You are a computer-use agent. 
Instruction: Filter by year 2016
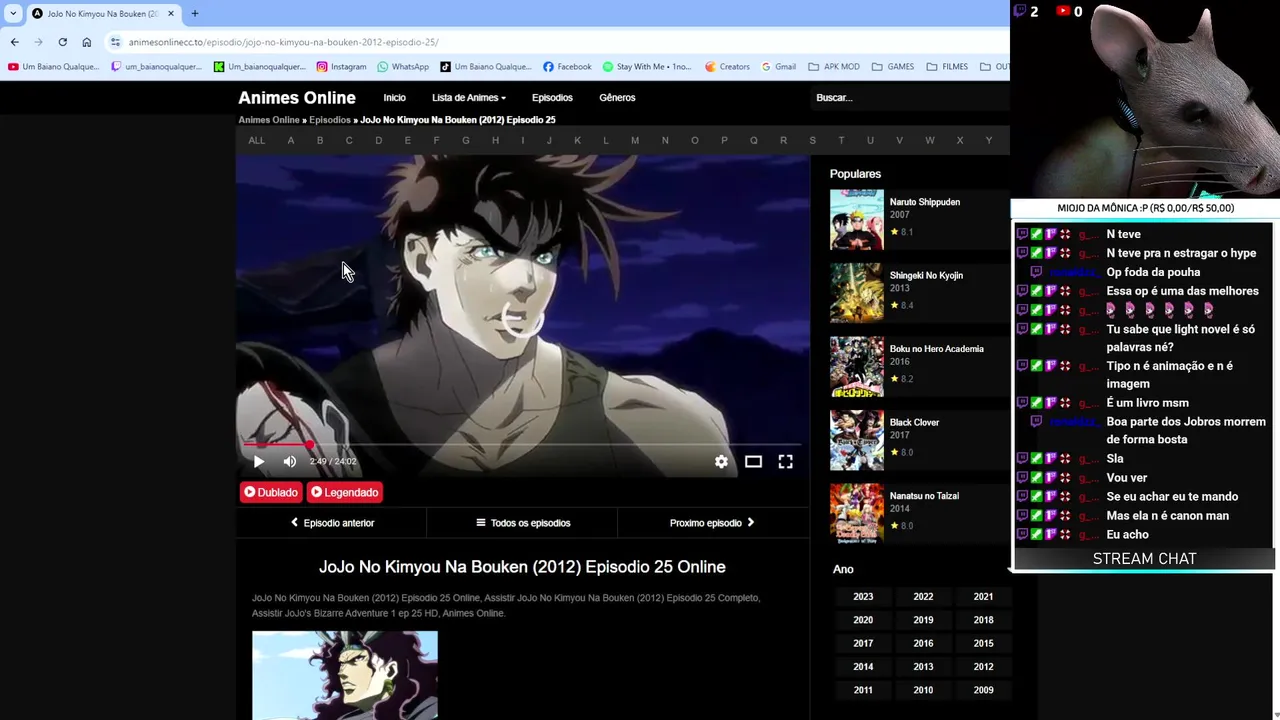pyautogui.click(x=923, y=644)
